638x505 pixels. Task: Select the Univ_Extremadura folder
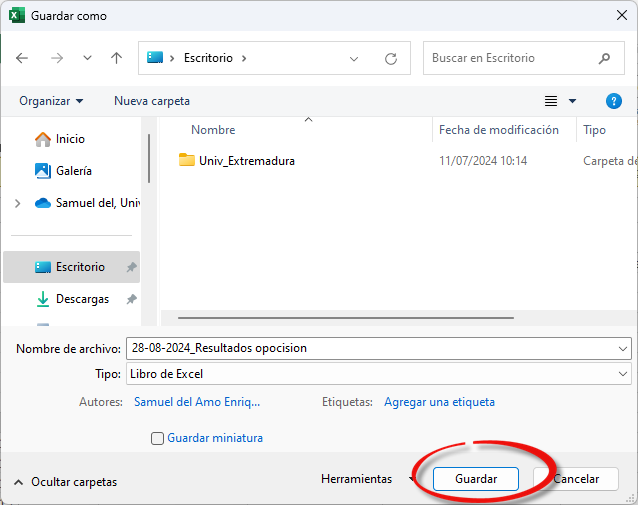pos(237,161)
